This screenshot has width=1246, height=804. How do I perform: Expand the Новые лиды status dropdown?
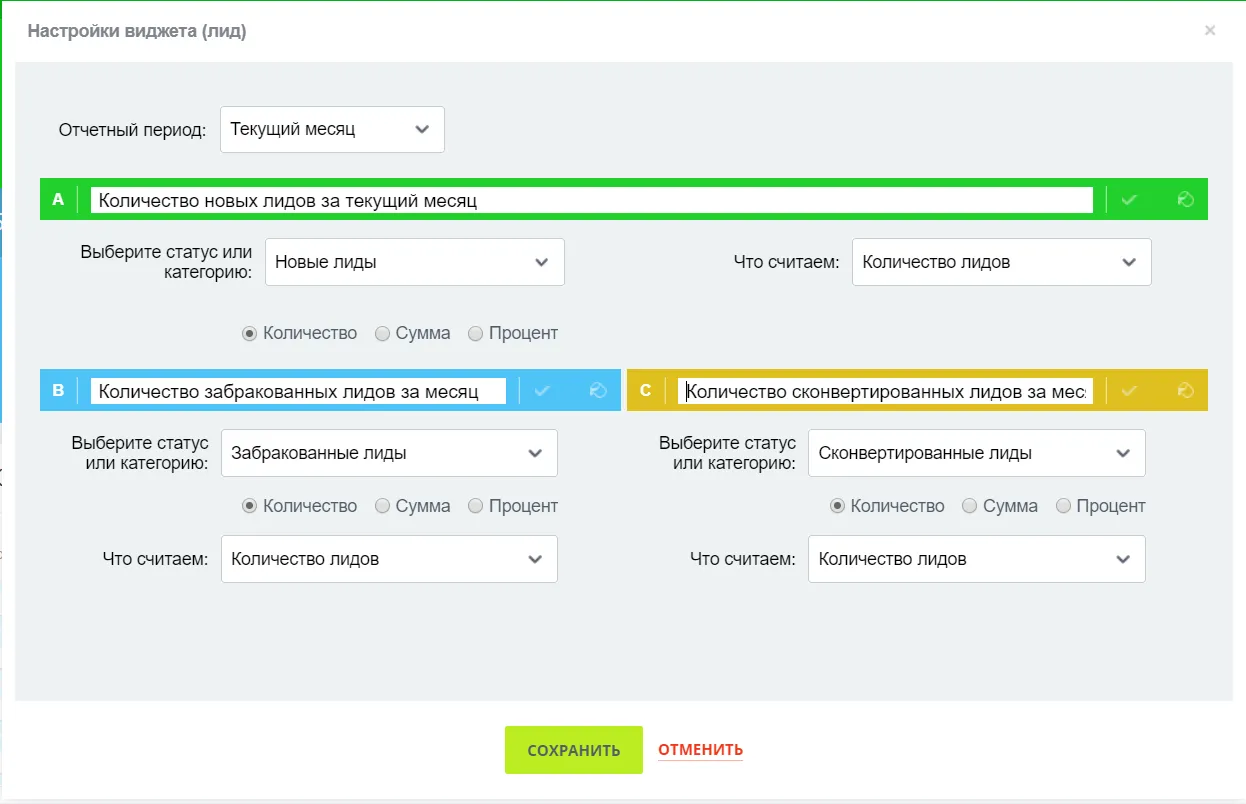pyautogui.click(x=414, y=262)
